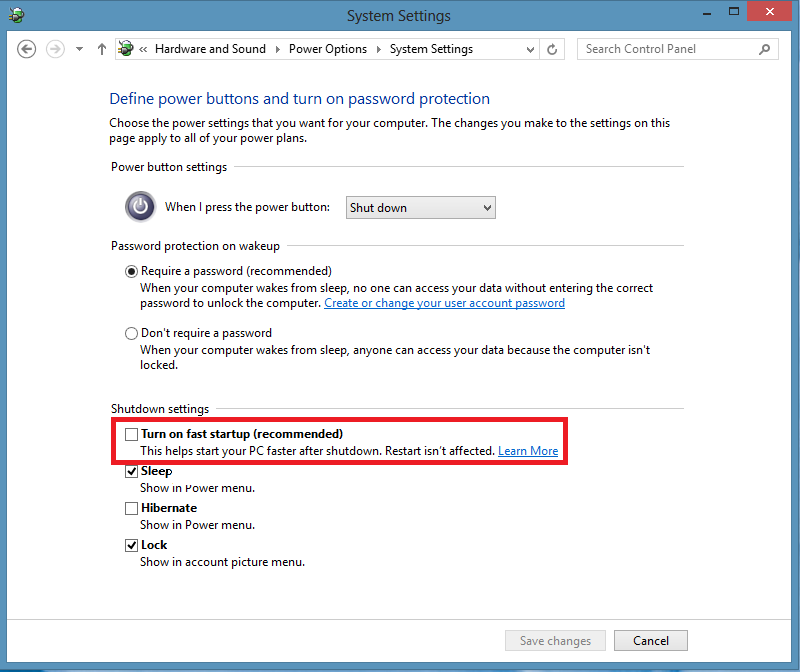
Task: Open the power button action dropdown
Action: 420,207
